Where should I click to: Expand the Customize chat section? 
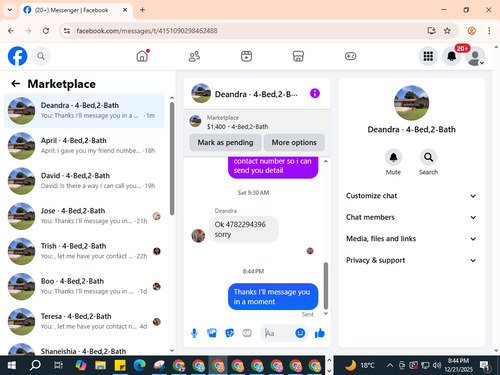(x=411, y=196)
